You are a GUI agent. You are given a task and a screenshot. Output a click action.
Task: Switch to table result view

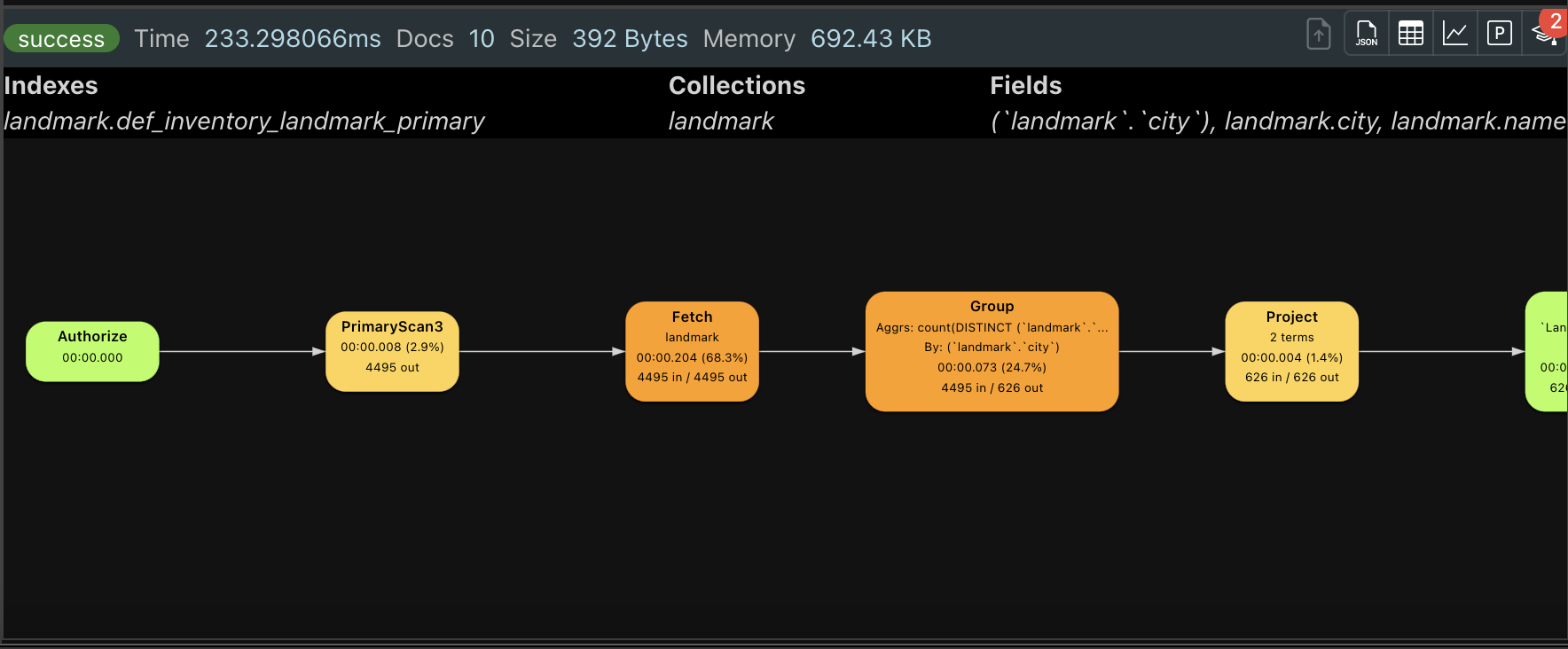click(1410, 34)
